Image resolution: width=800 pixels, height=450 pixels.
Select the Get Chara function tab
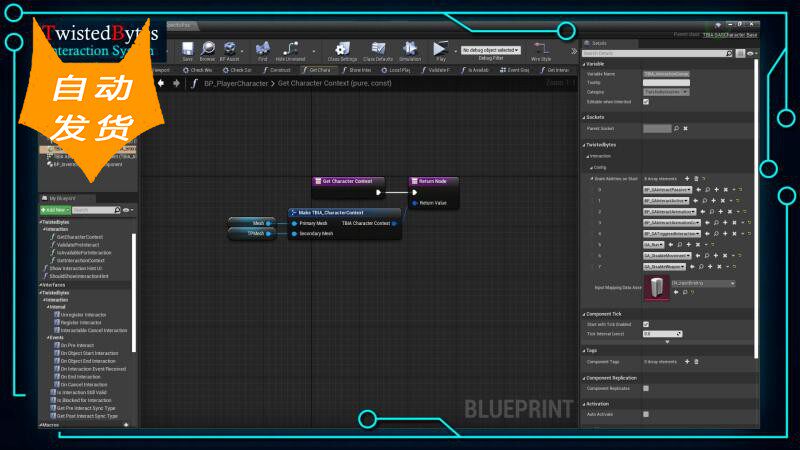click(x=317, y=70)
